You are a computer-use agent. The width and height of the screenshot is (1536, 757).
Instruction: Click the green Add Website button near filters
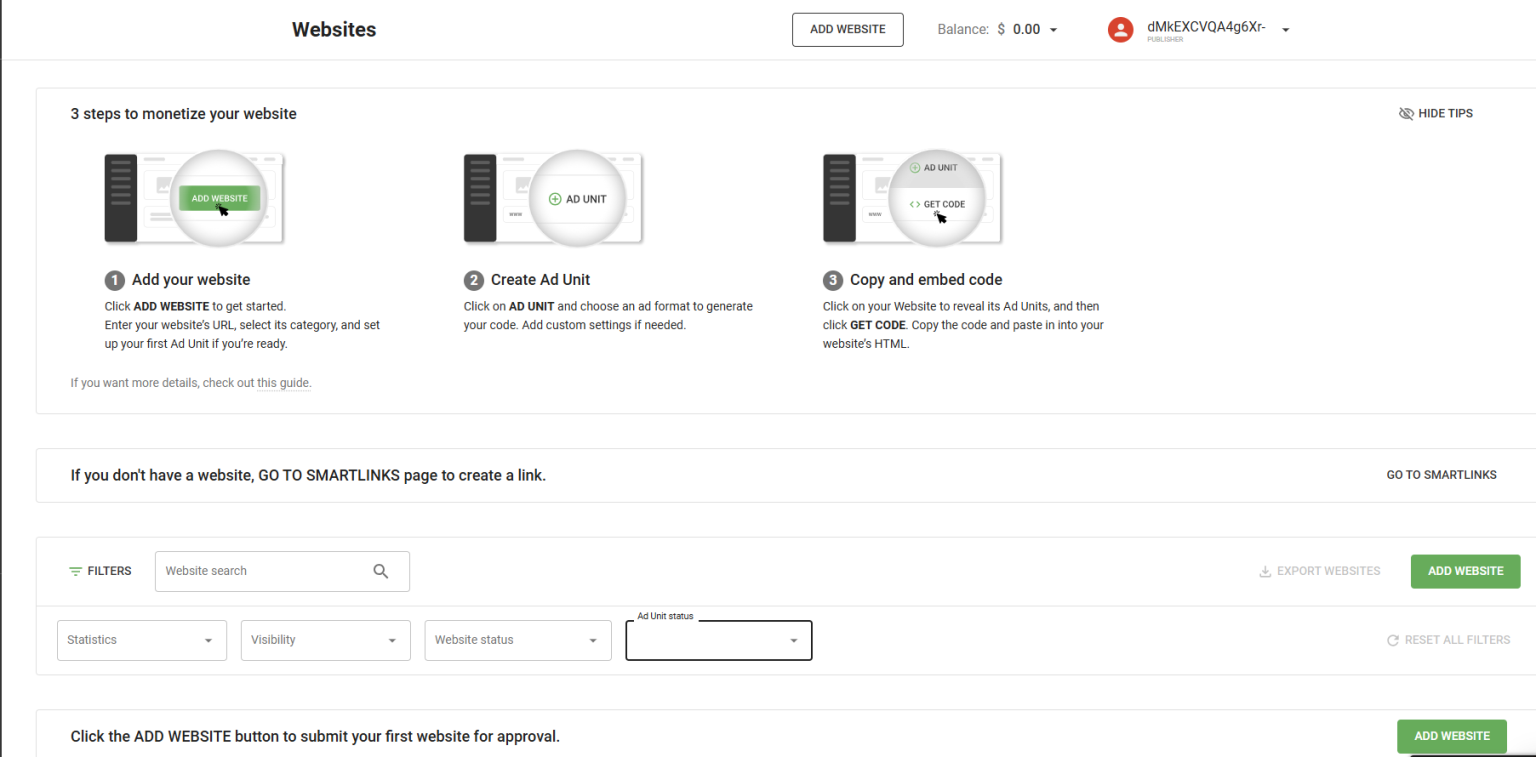1465,570
